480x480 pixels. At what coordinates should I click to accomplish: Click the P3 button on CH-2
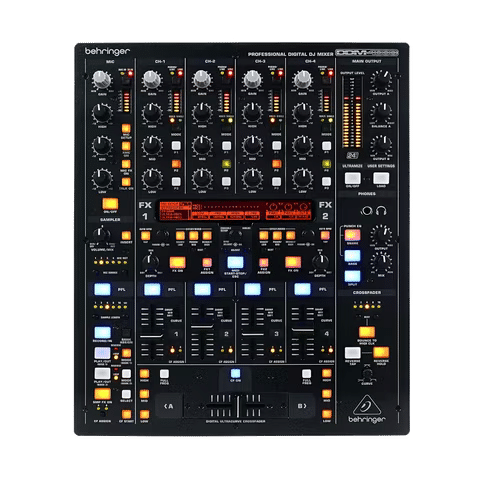click(226, 182)
